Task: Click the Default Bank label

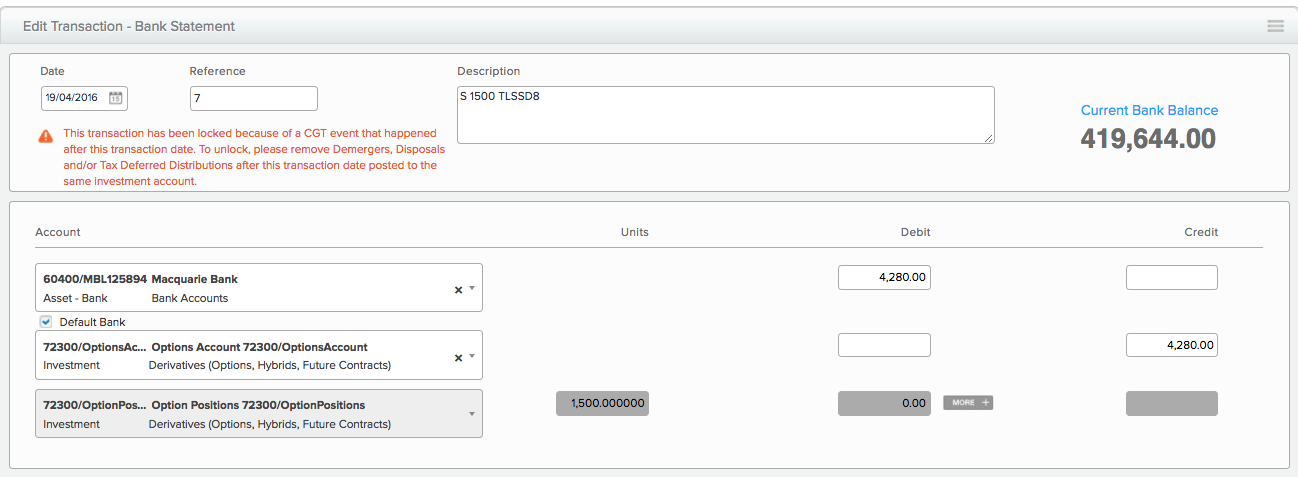Action: point(92,322)
